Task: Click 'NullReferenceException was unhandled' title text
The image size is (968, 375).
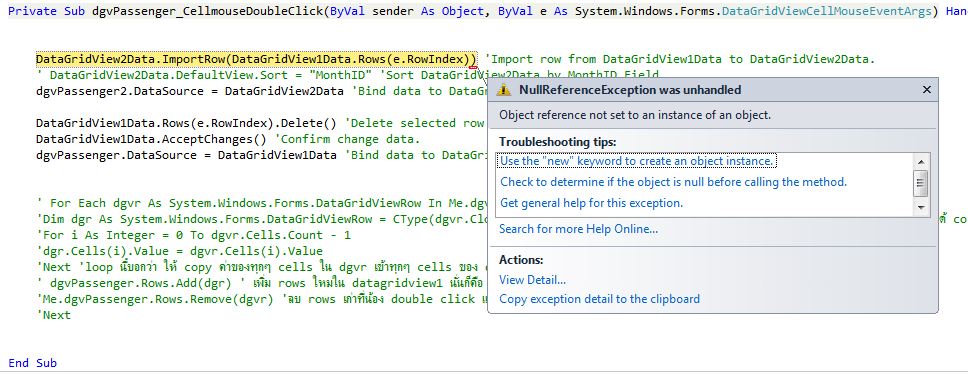Action: [x=630, y=90]
